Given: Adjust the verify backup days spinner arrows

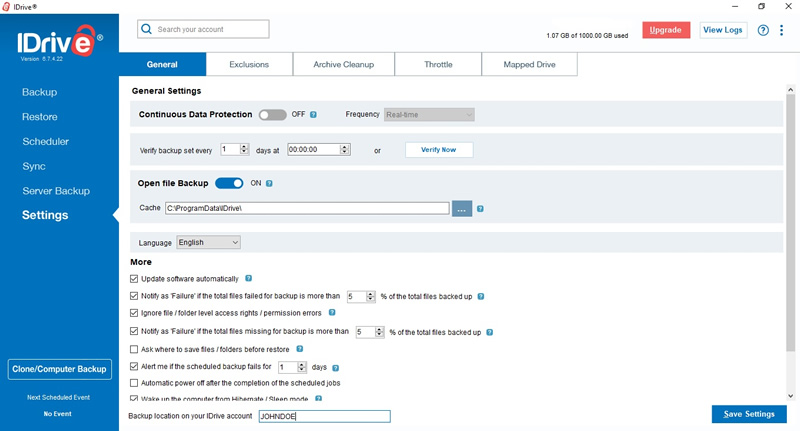Looking at the screenshot, I should coord(244,149).
